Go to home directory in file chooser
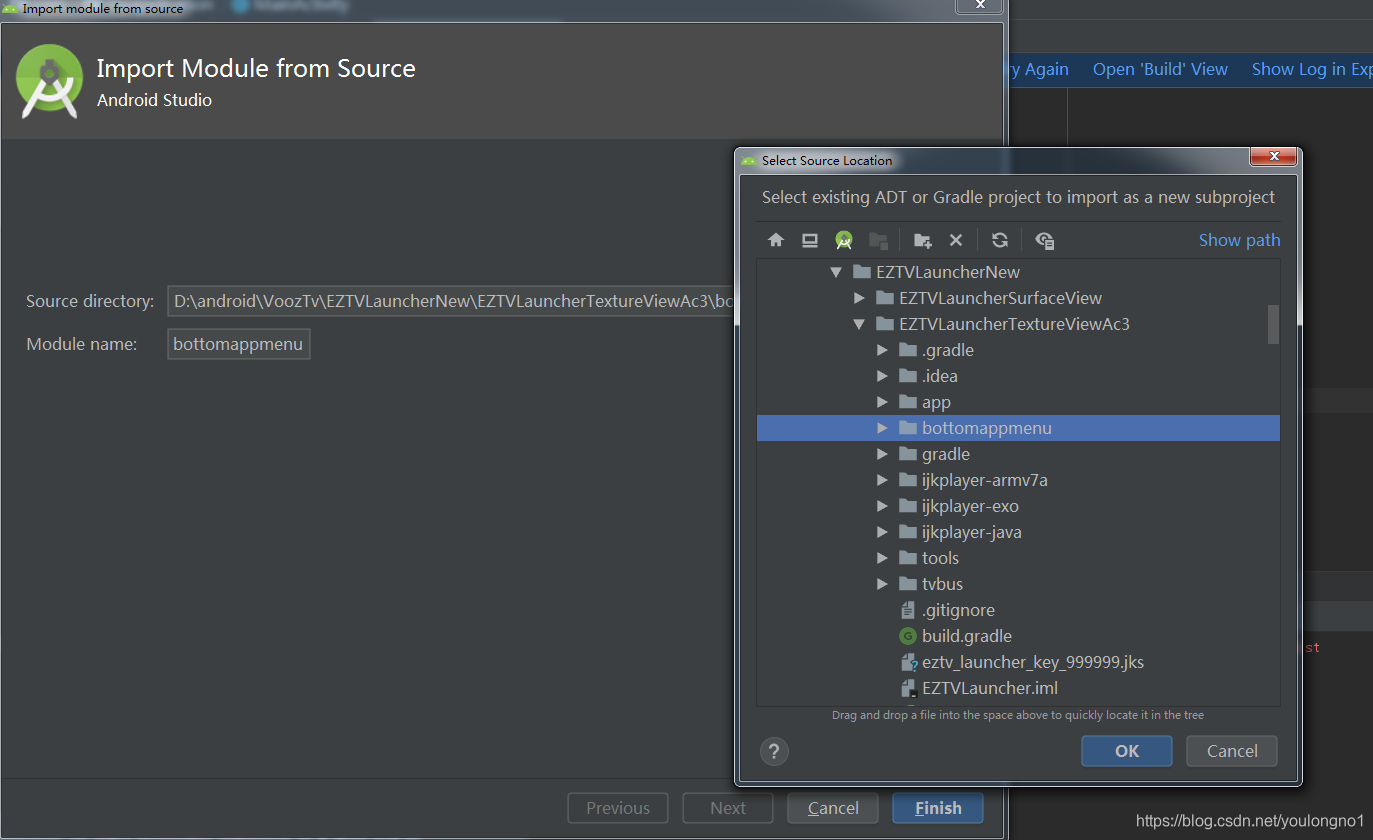This screenshot has width=1373, height=840. pyautogui.click(x=776, y=240)
